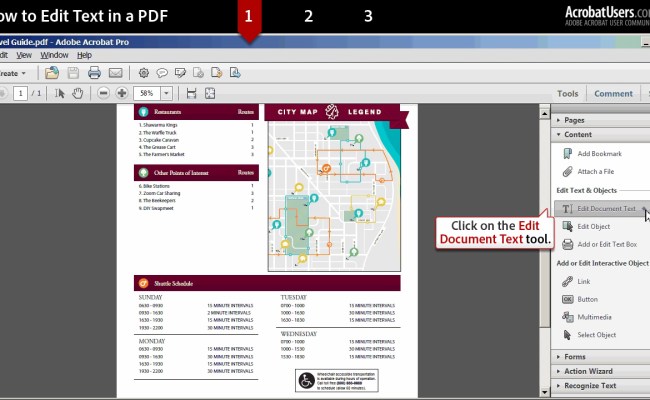Zoom in with the plus button
Screen dimensions: 650x400
[x=122, y=93]
